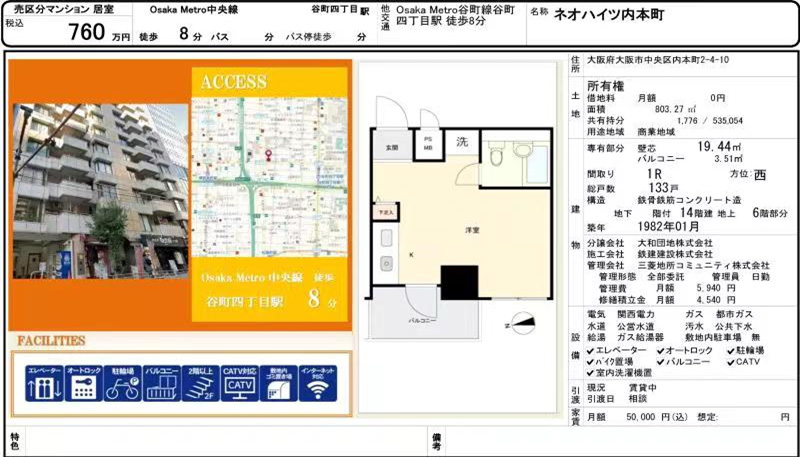Image resolution: width=800 pixels, height=457 pixels.
Task: Click the management fee 5,940 円
Action: click(717, 289)
